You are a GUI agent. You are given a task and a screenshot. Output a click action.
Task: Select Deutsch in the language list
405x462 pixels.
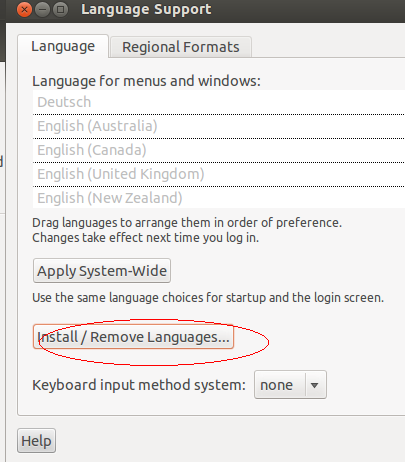coord(219,102)
